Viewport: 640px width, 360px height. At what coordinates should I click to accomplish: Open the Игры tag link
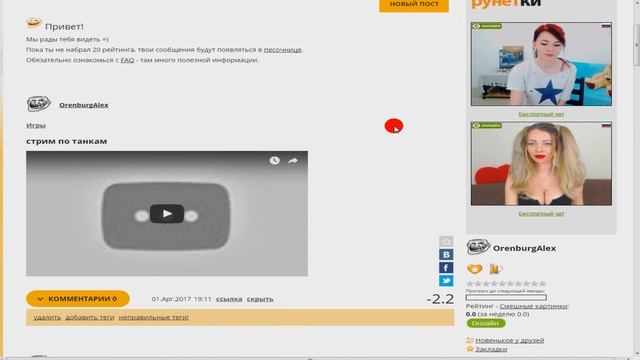pos(36,125)
